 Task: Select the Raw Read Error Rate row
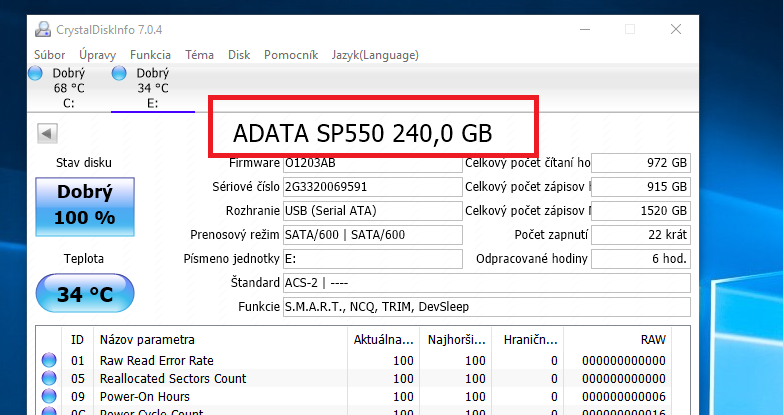click(354, 361)
